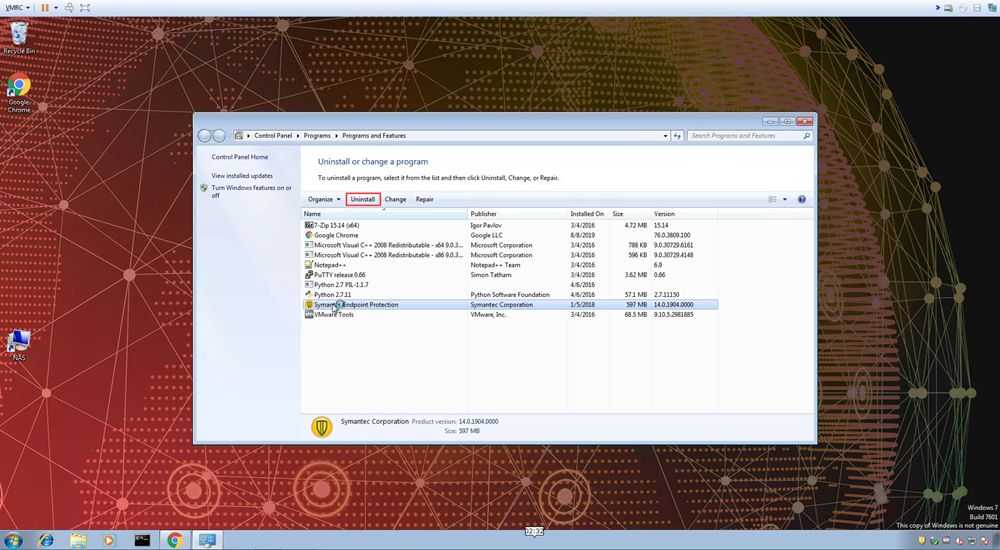Open the command prompt taskbar icon
1000x550 pixels.
pyautogui.click(x=142, y=540)
